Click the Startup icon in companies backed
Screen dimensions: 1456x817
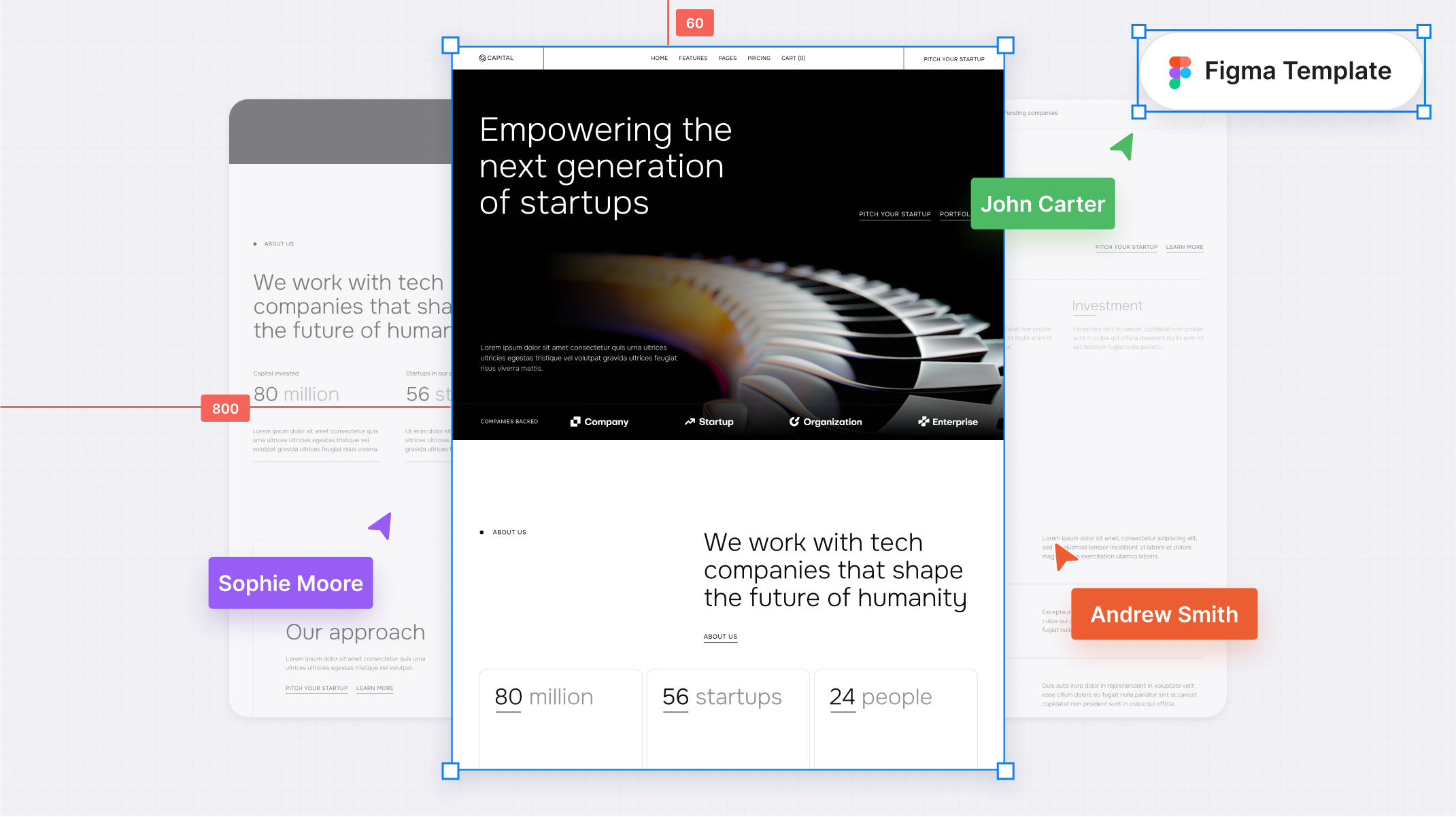pyautogui.click(x=689, y=421)
